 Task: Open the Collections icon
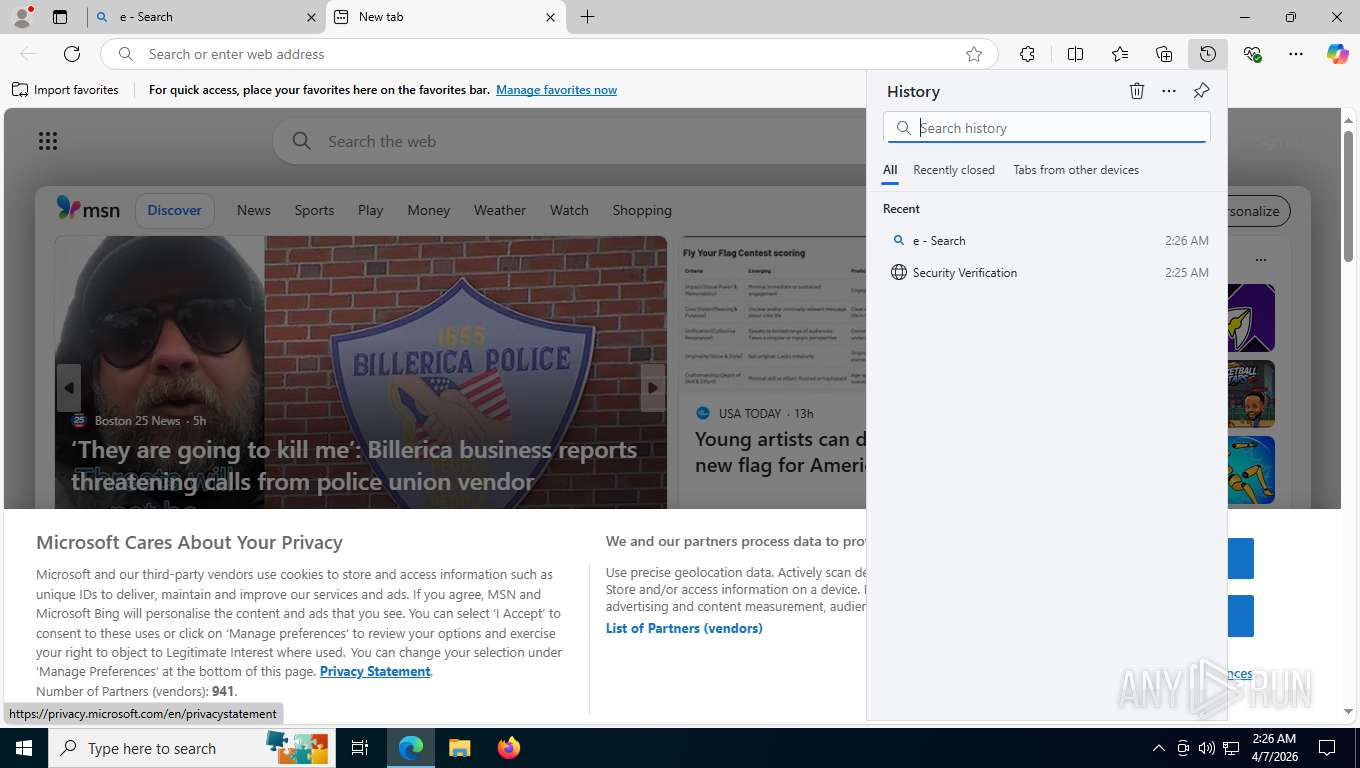pos(1164,54)
